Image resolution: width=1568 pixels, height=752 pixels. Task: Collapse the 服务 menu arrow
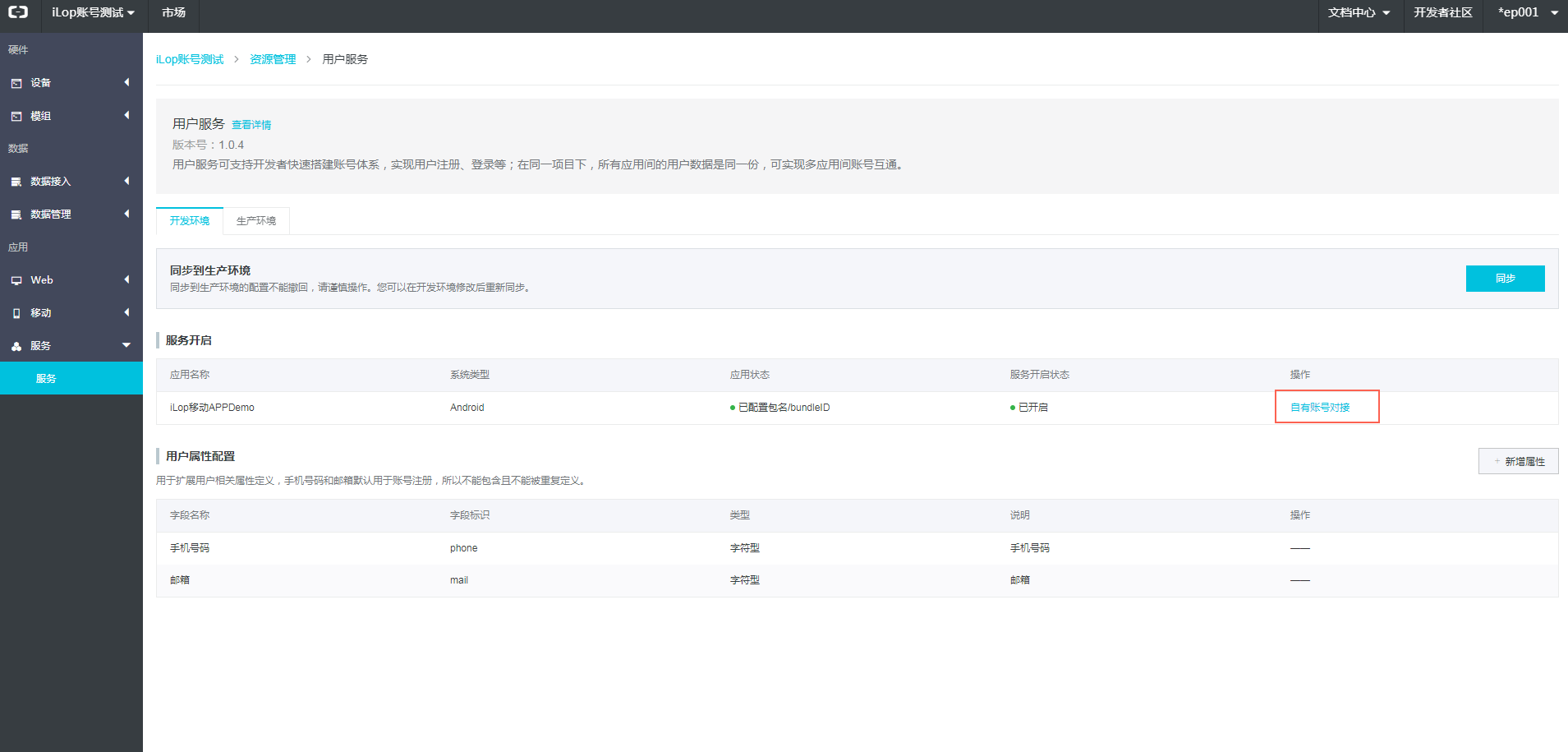tap(126, 345)
